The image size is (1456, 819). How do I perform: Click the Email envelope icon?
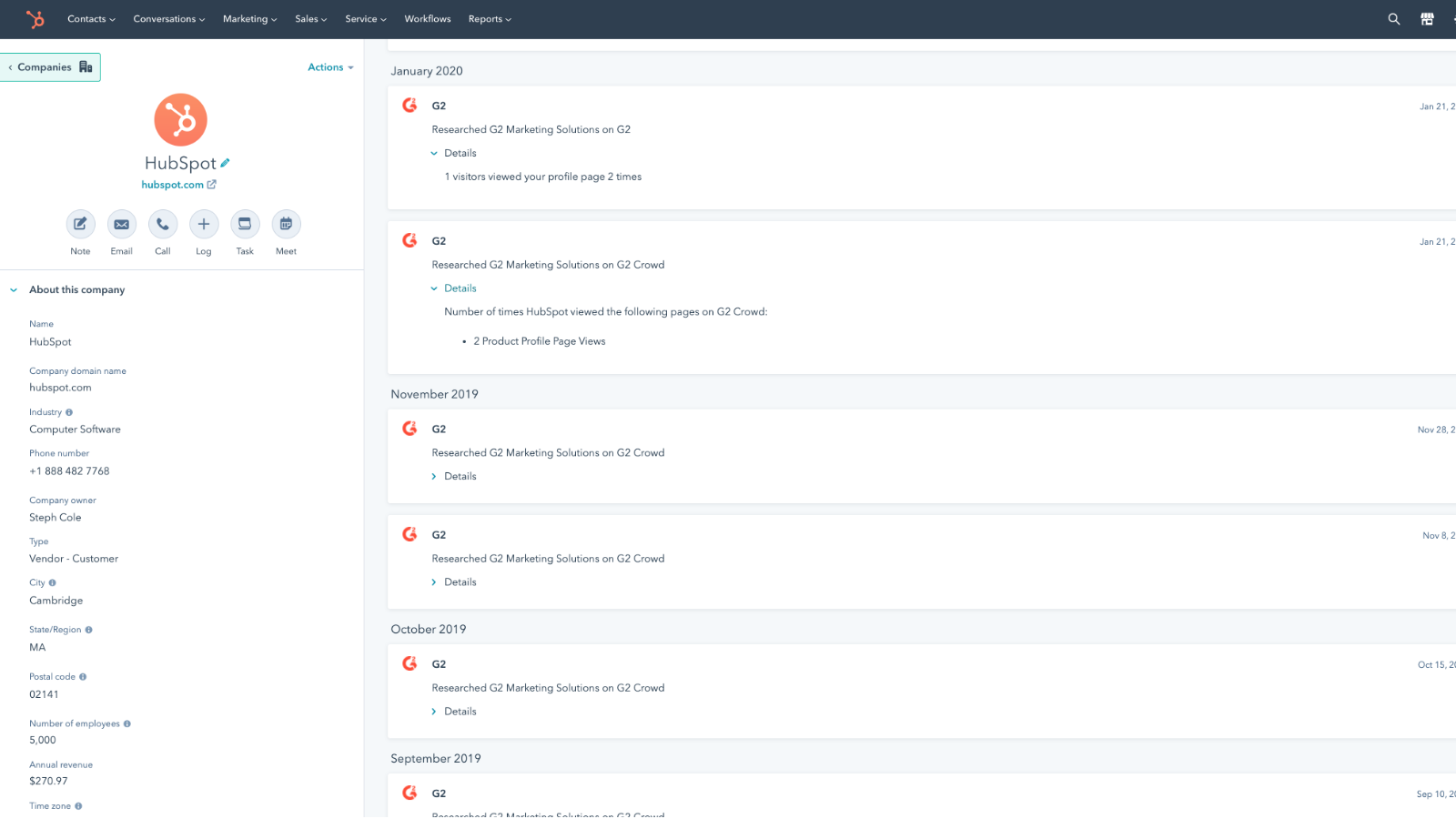tap(121, 224)
